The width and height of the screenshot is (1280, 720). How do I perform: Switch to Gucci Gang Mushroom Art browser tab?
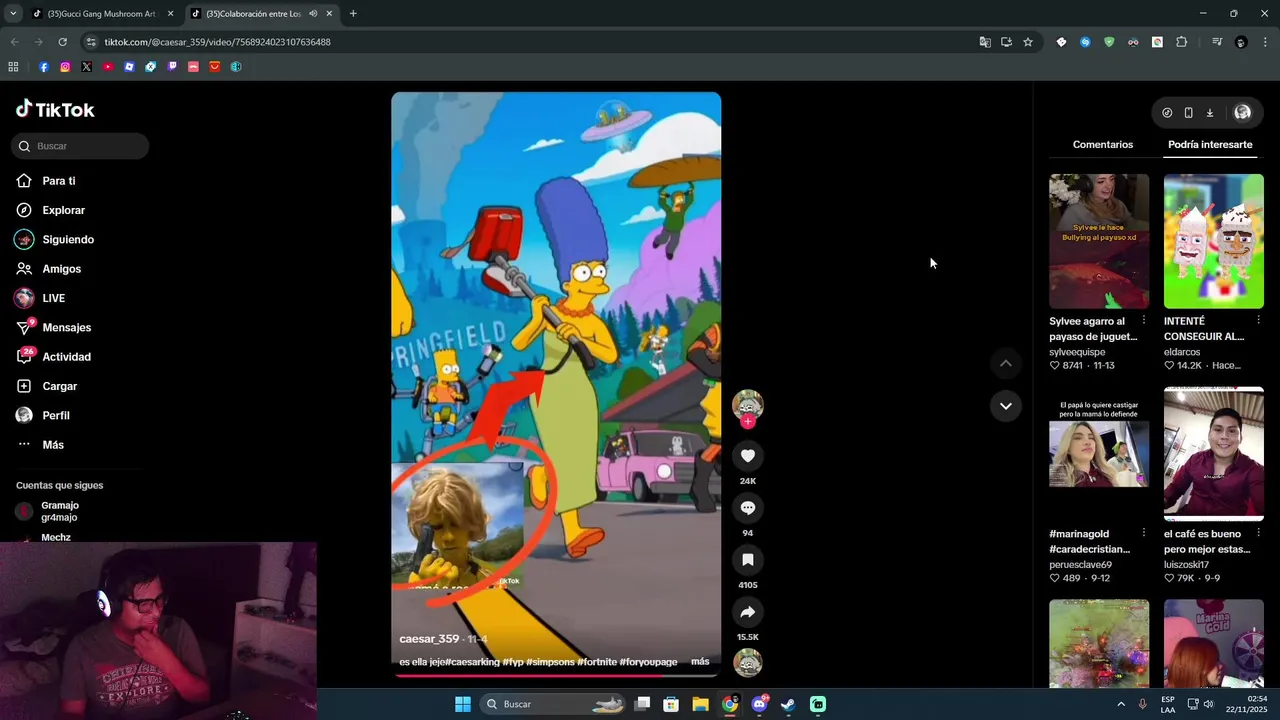point(101,14)
